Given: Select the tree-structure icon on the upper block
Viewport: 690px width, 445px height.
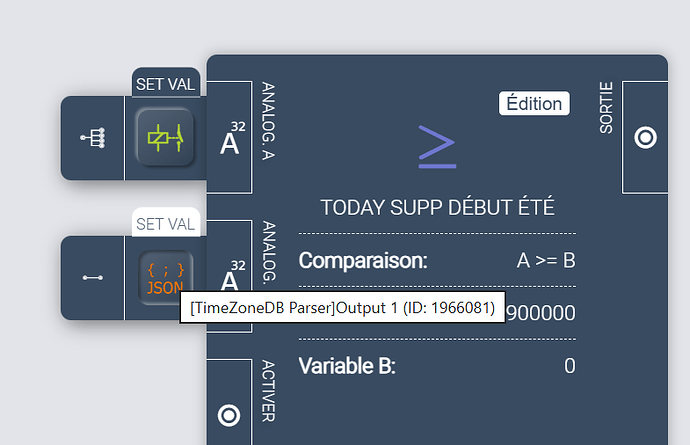Looking at the screenshot, I should 92,138.
